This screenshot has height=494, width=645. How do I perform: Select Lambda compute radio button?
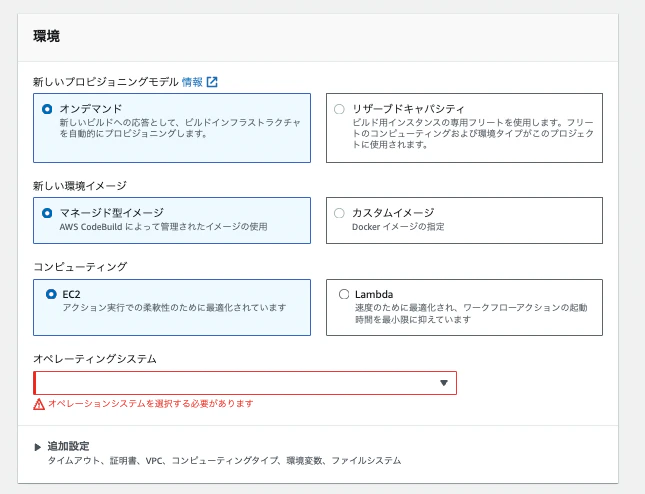point(344,295)
